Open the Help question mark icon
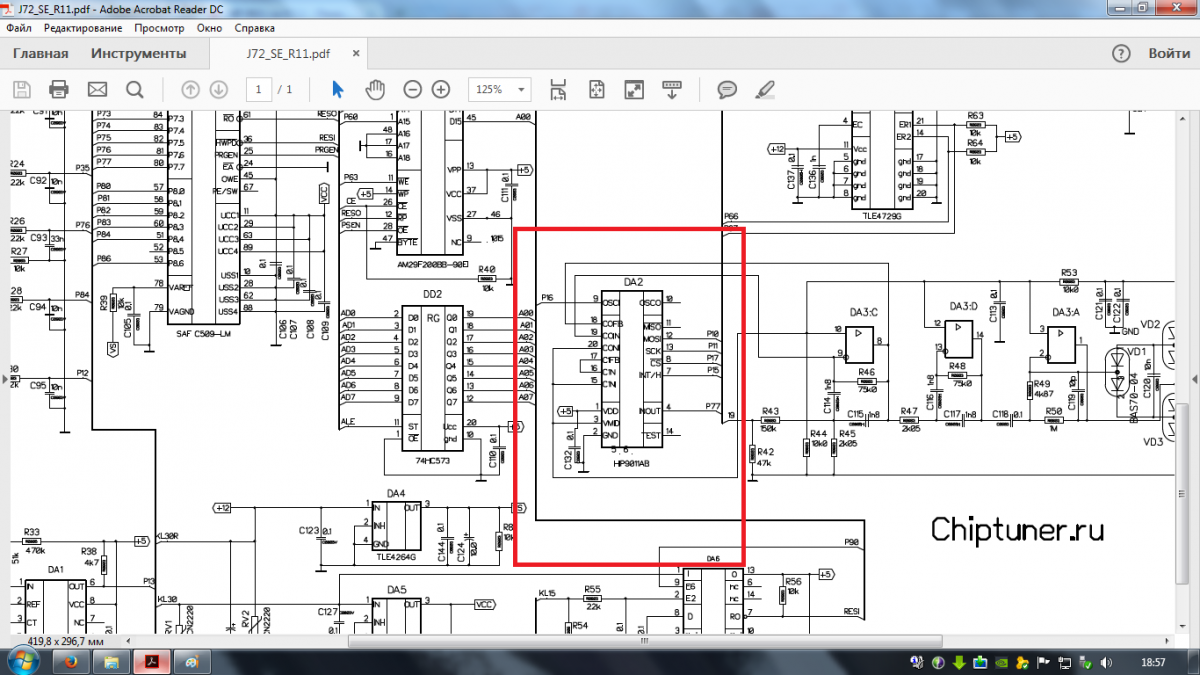The image size is (1200, 675). tap(1123, 53)
